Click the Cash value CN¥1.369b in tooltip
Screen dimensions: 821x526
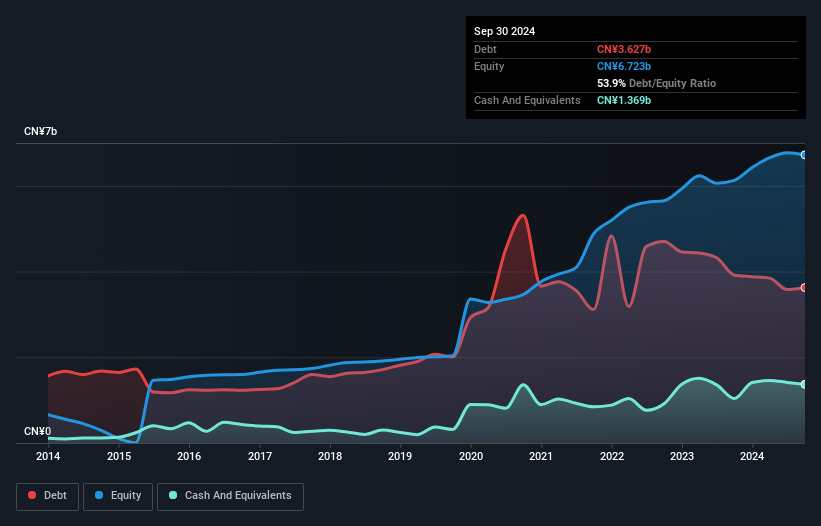(624, 100)
